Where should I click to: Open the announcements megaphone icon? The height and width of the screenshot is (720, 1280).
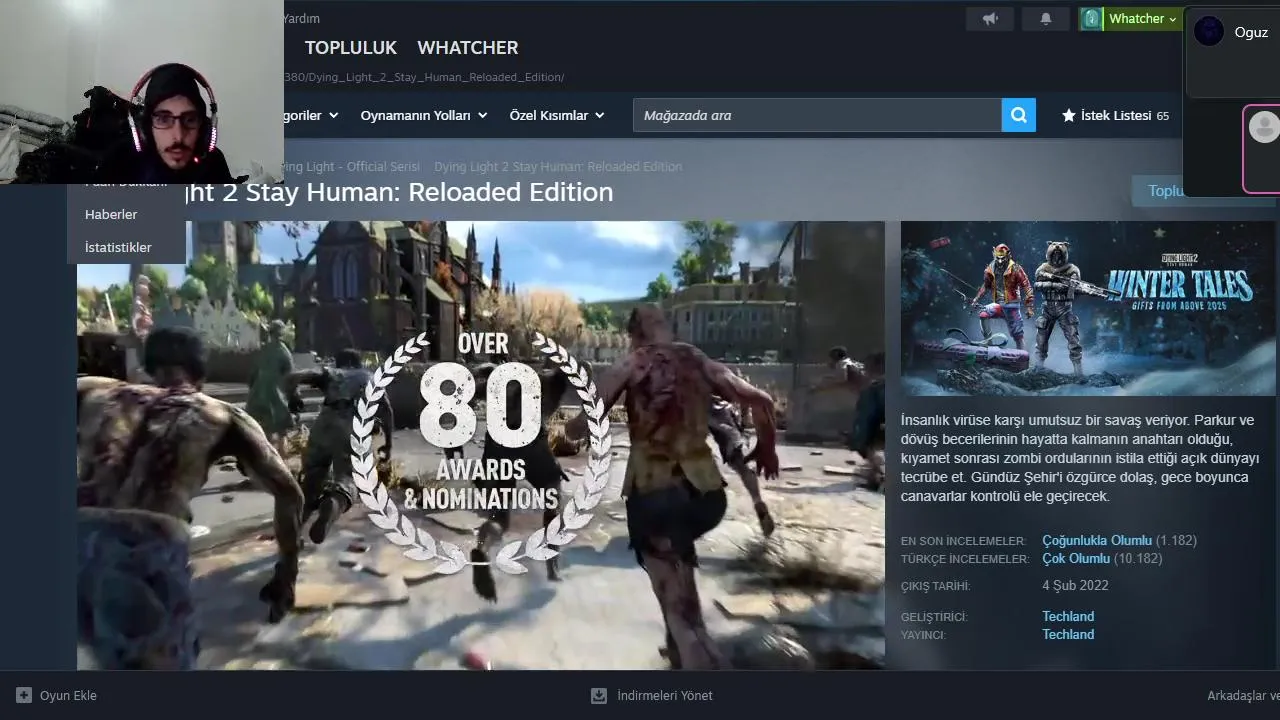(990, 19)
